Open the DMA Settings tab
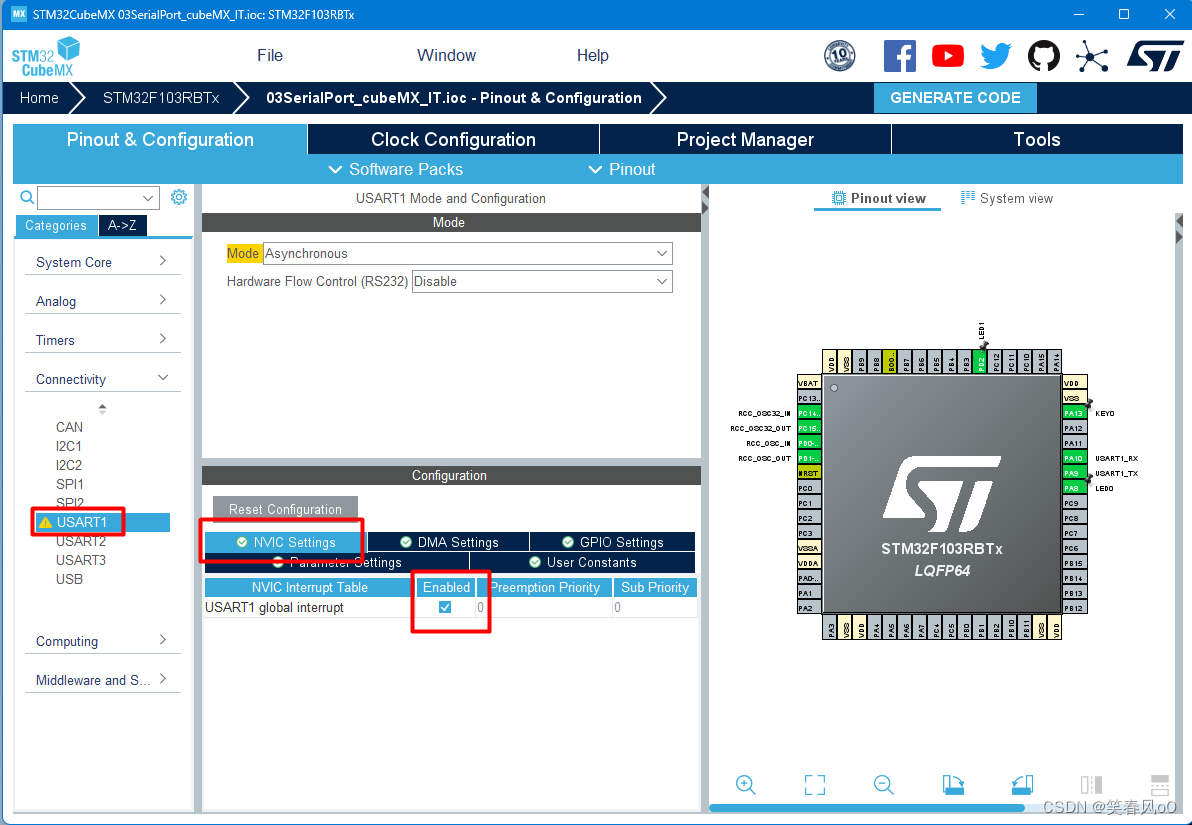Viewport: 1192px width, 825px height. coord(449,542)
